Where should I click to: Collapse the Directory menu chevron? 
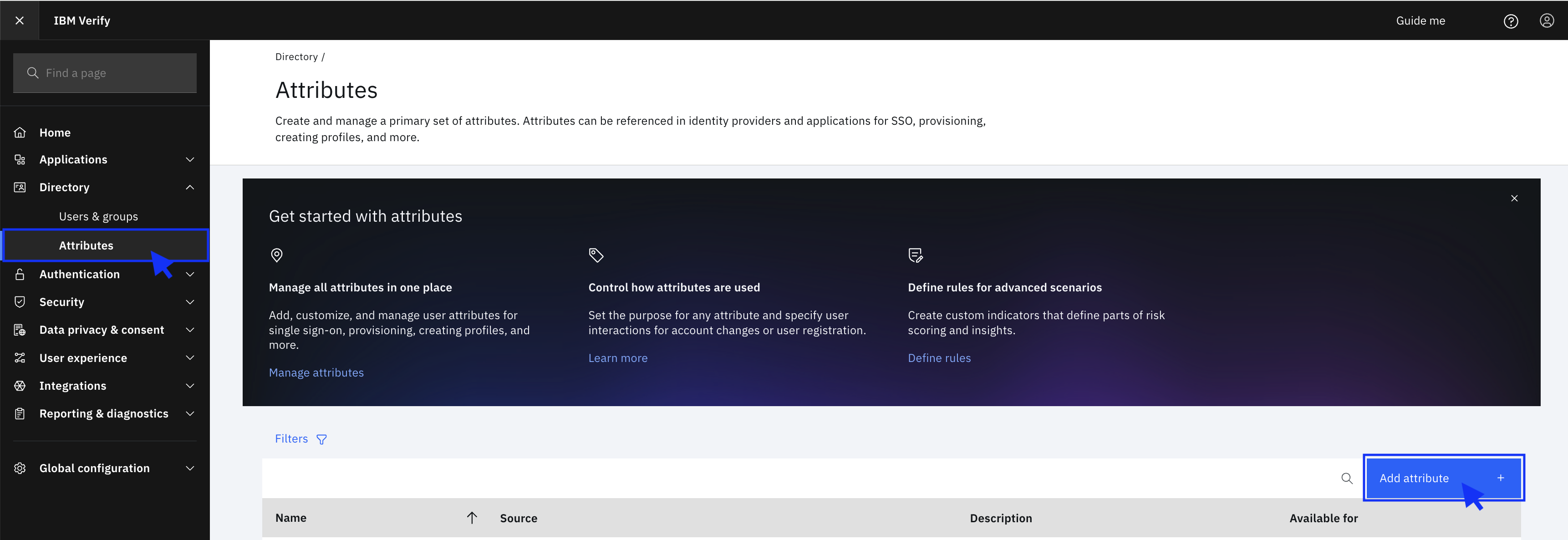tap(190, 188)
